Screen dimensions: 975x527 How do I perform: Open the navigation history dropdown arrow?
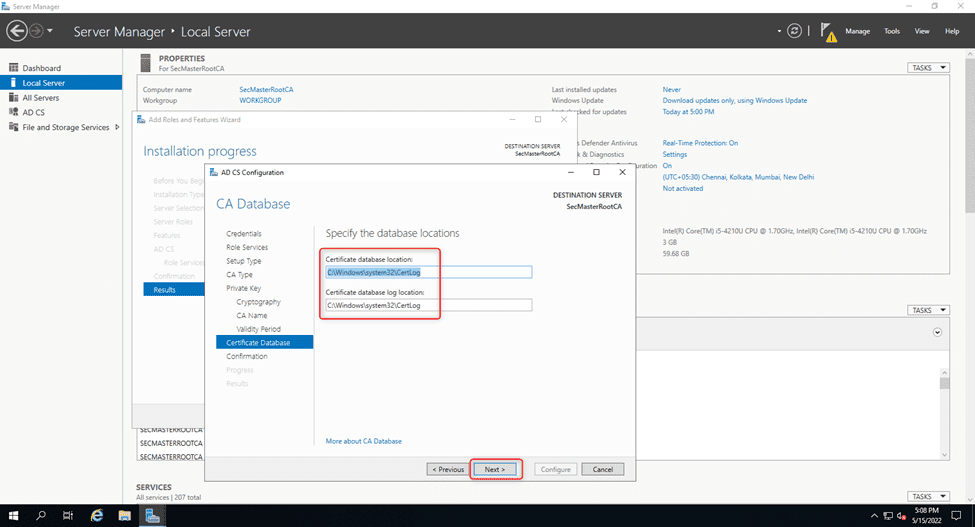pyautogui.click(x=50, y=30)
